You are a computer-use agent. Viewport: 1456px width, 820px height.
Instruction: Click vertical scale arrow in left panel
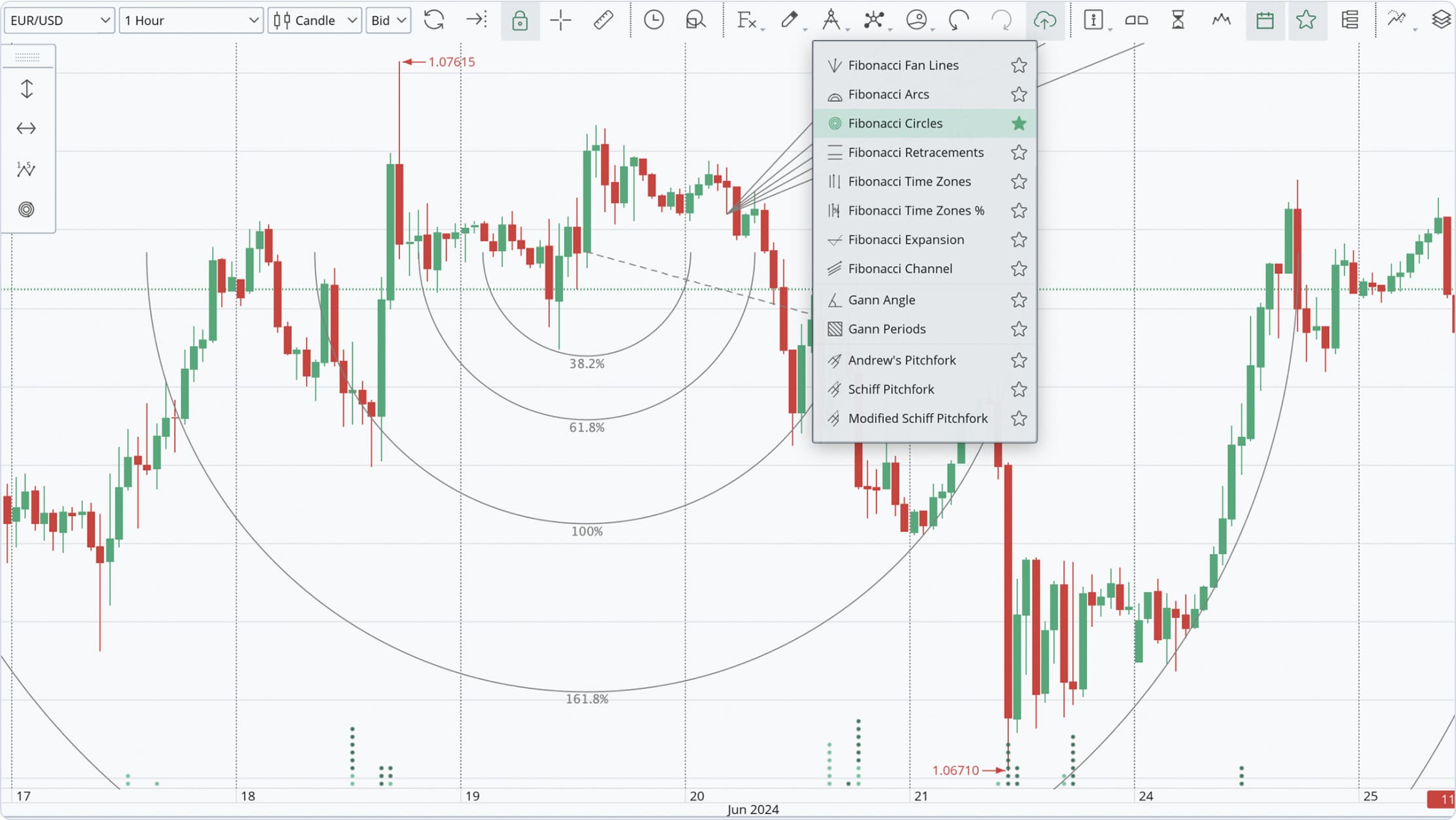(27, 89)
